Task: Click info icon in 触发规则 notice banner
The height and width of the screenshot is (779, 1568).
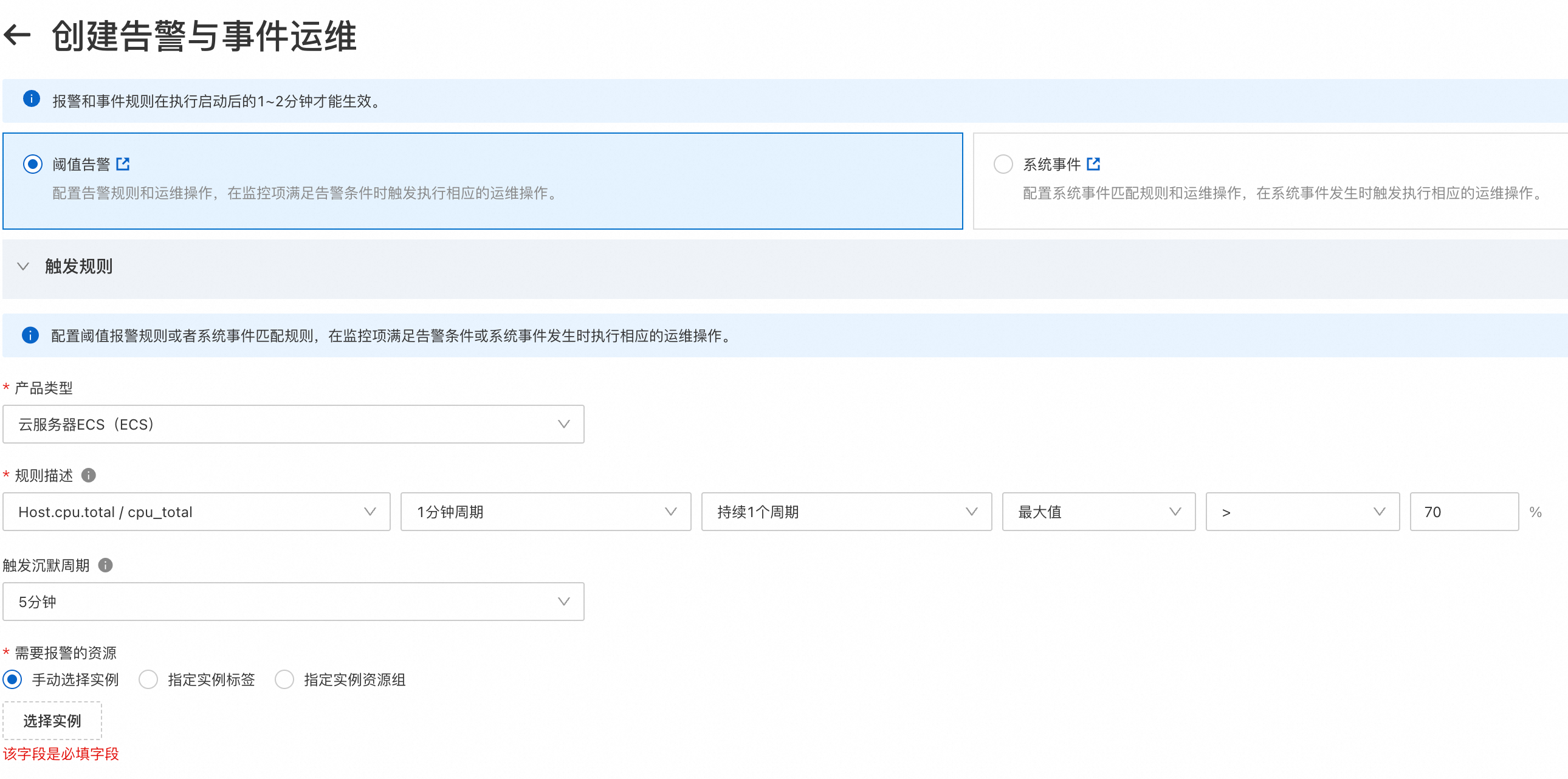Action: pyautogui.click(x=30, y=335)
